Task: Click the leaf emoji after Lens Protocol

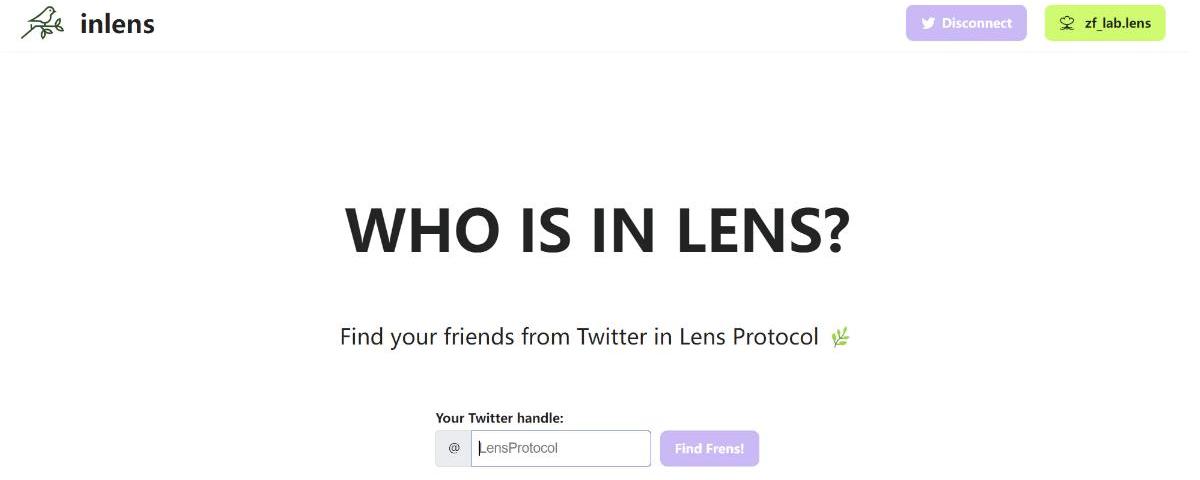Action: tap(840, 338)
